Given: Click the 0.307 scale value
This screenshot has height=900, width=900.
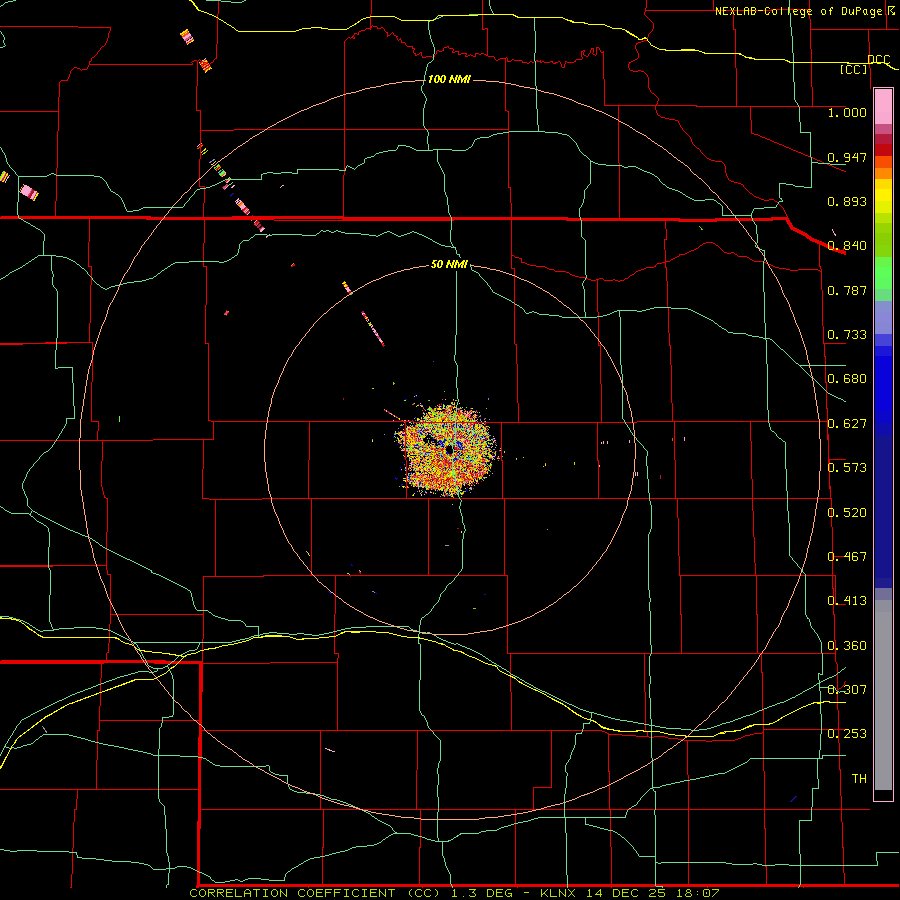Looking at the screenshot, I should point(847,689).
